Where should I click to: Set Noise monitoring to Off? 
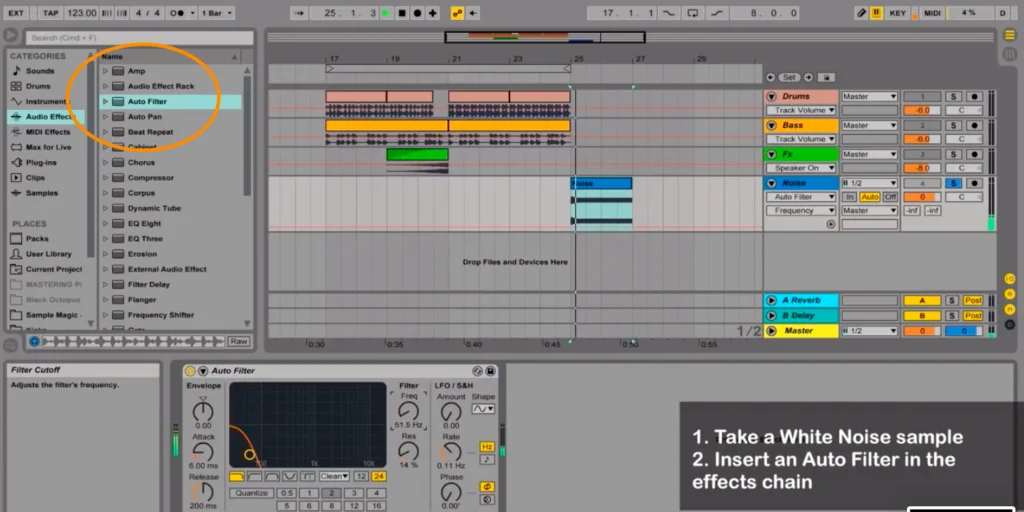pos(890,197)
